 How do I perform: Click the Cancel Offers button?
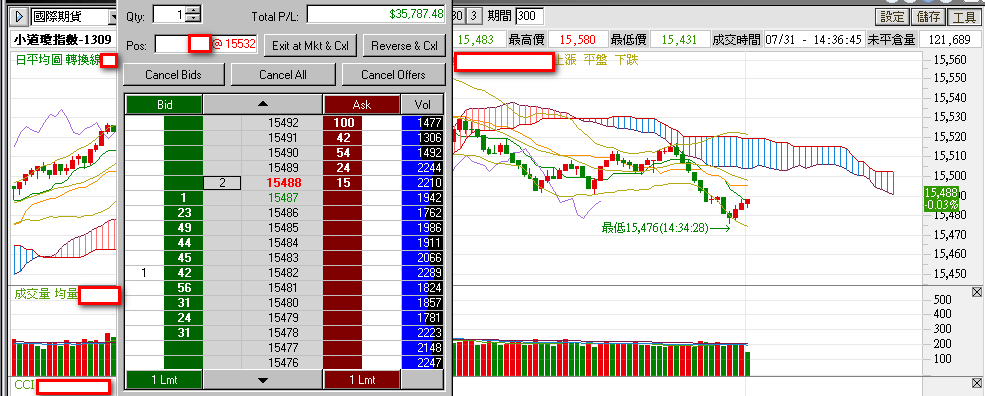pos(393,75)
